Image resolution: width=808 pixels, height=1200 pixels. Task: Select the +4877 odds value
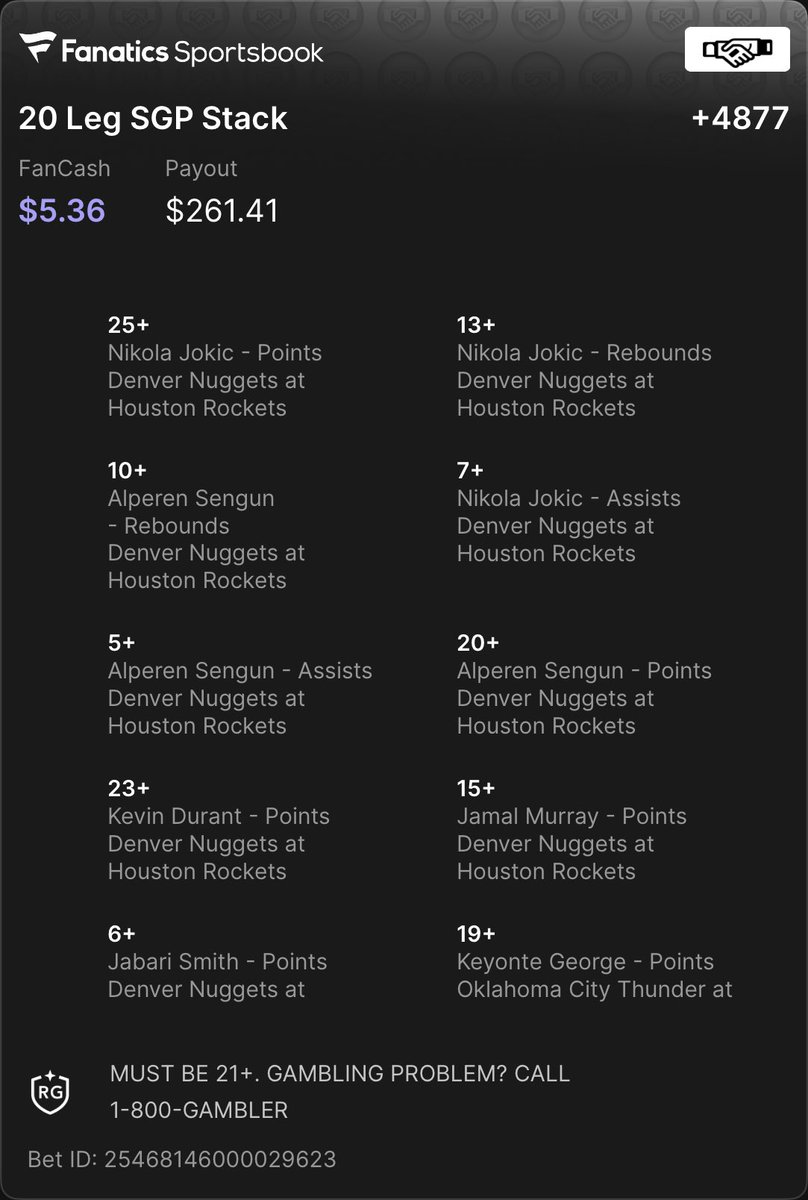740,118
